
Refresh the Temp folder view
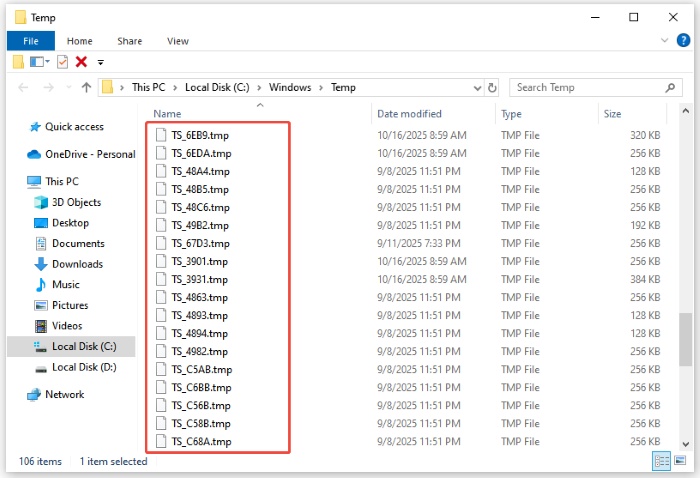[492, 87]
